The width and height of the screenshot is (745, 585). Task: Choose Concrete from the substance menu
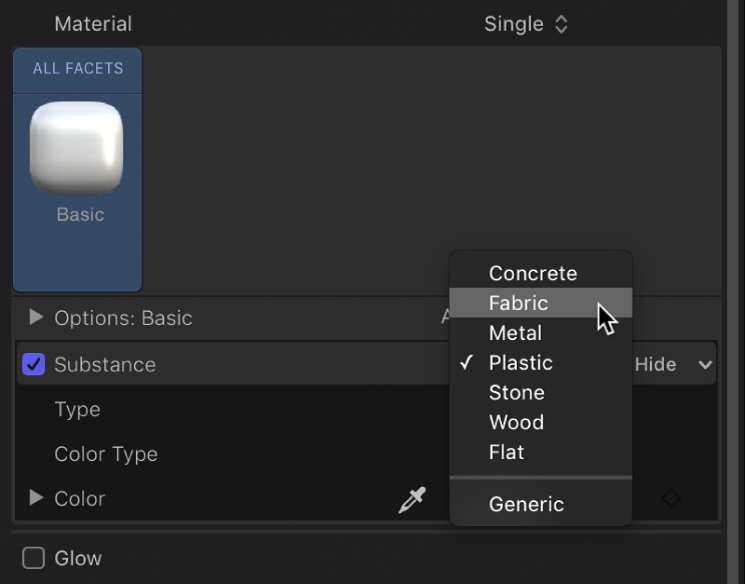tap(532, 273)
